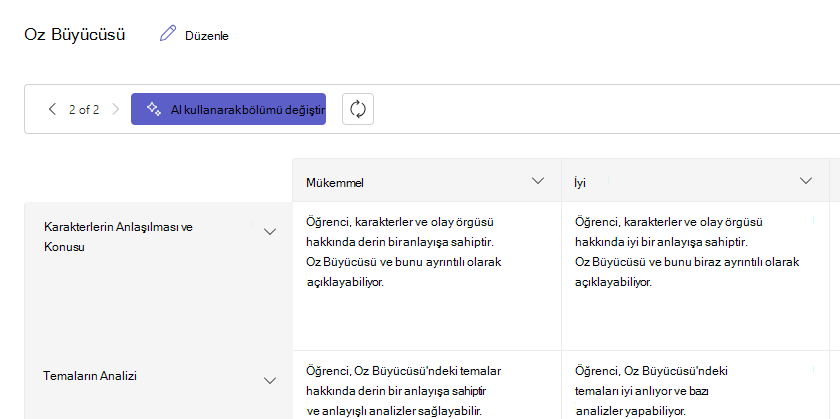Click AI kullanarak bölümü değiştir button
This screenshot has width=840, height=419.
point(228,109)
